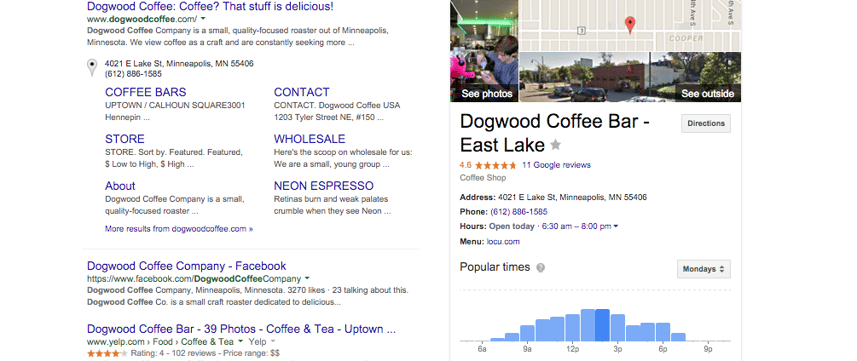Screen dimensions: 857x361
Task: Click the 12p label on Popular times chart
Action: (x=572, y=348)
